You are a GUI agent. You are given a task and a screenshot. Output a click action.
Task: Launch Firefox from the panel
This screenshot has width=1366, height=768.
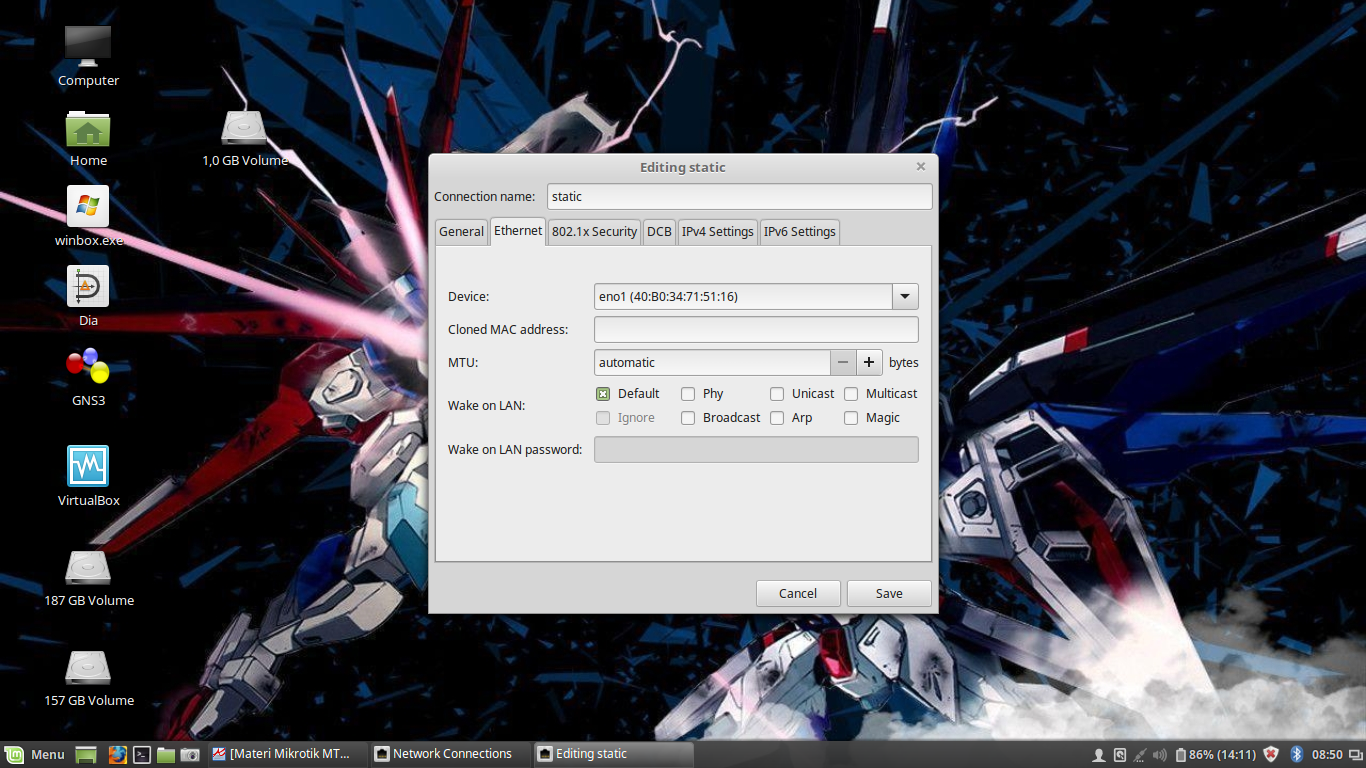click(117, 754)
